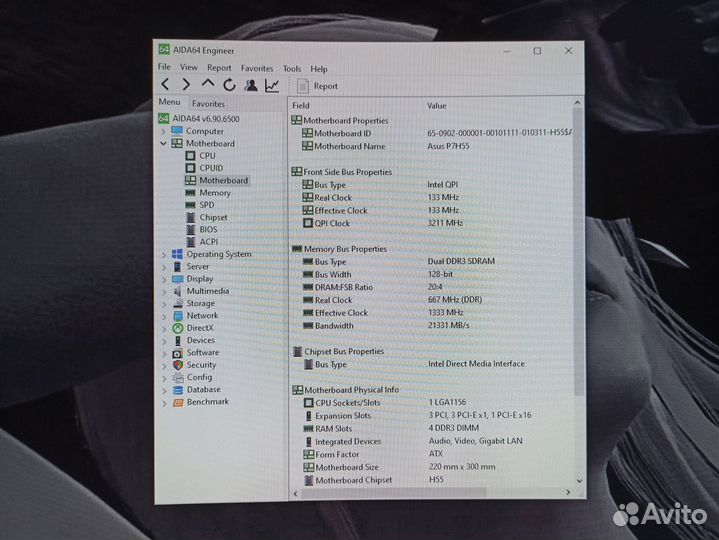Viewport: 719px width, 540px height.
Task: Select the BIOS item icon
Action: click(191, 229)
